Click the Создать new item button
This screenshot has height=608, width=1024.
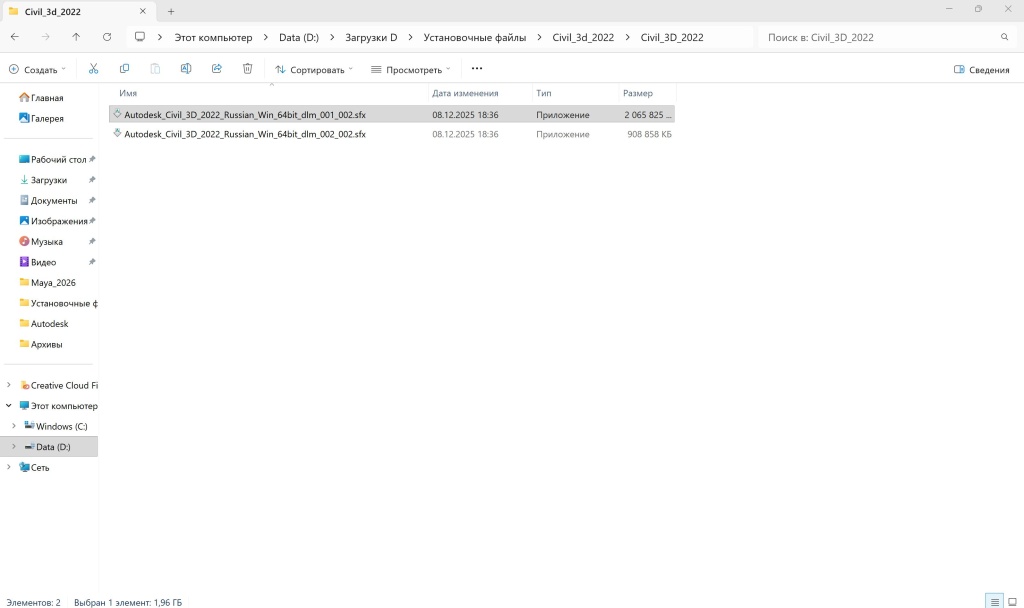point(37,70)
